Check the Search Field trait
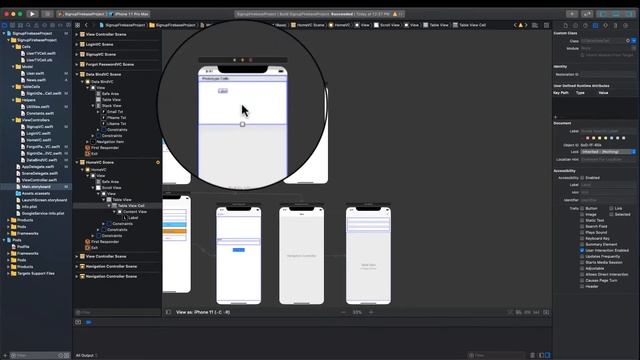Image resolution: width=640 pixels, height=360 pixels. (x=582, y=226)
